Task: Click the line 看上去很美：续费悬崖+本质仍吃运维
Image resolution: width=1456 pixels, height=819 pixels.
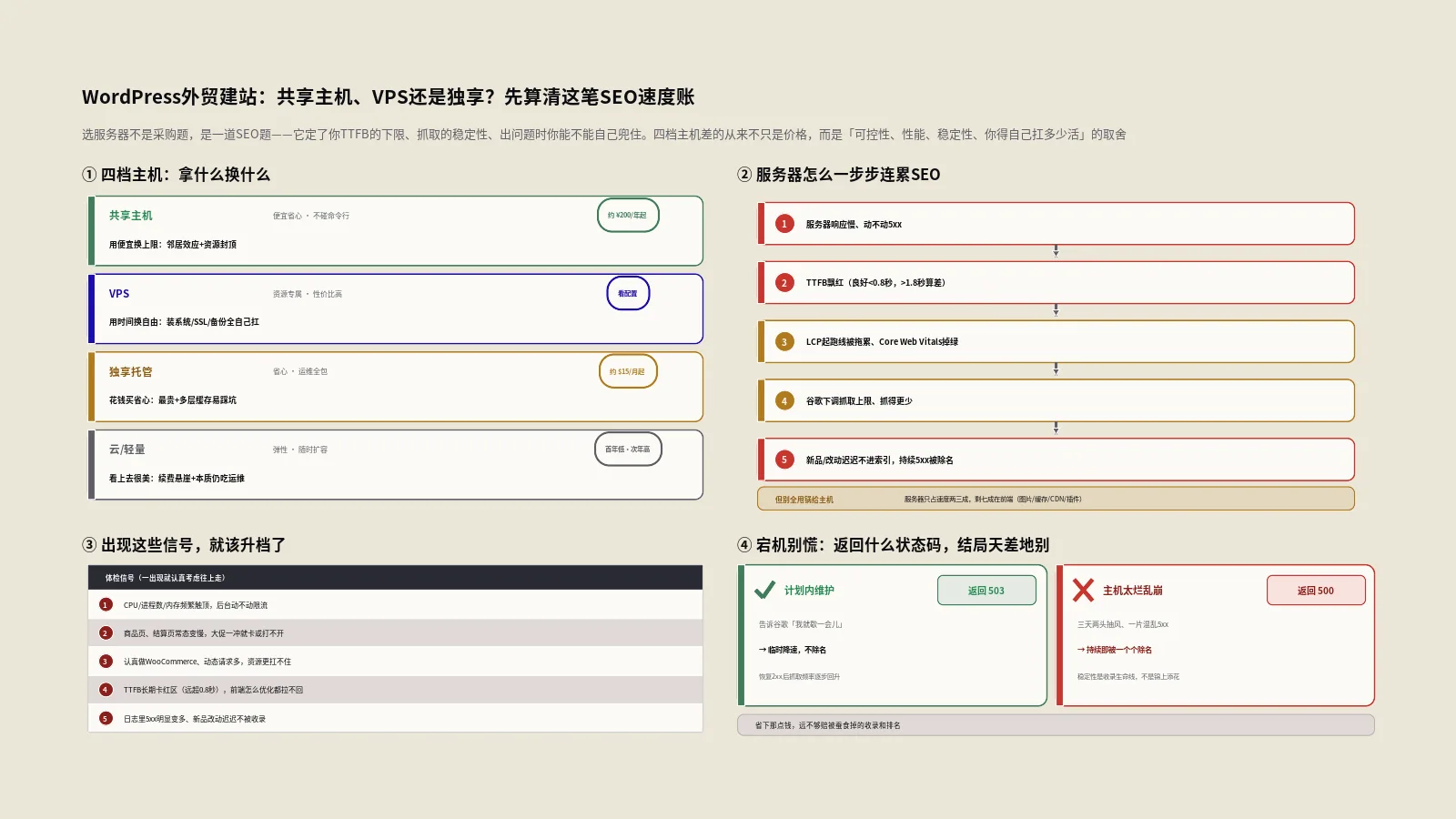Action: (x=177, y=479)
